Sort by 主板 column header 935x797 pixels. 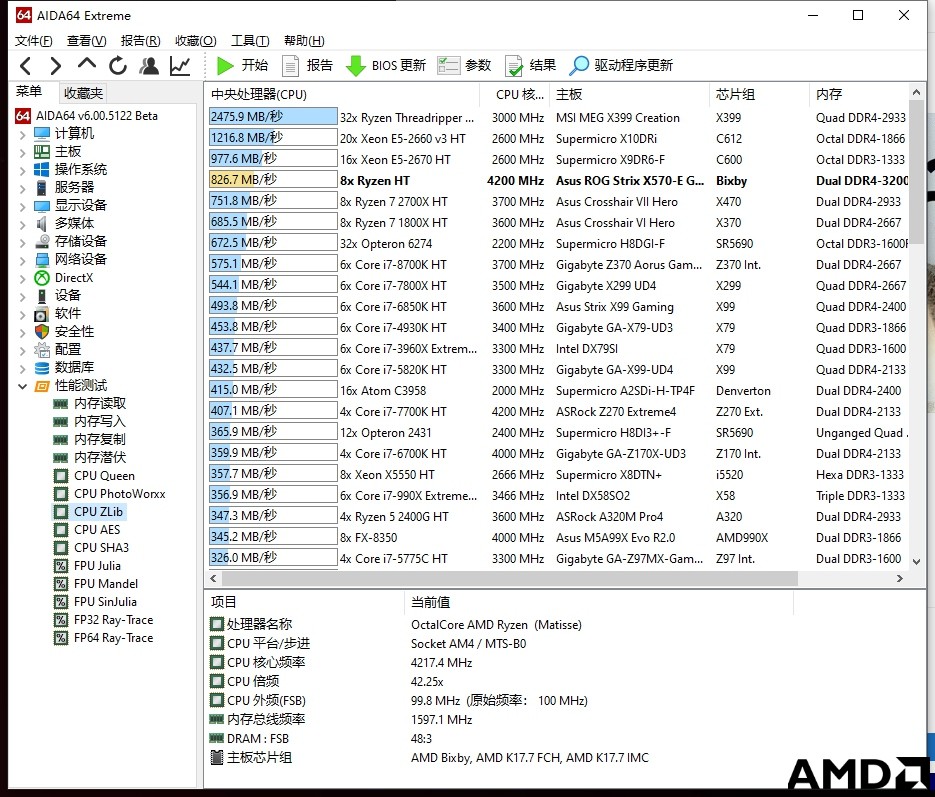pyautogui.click(x=630, y=94)
